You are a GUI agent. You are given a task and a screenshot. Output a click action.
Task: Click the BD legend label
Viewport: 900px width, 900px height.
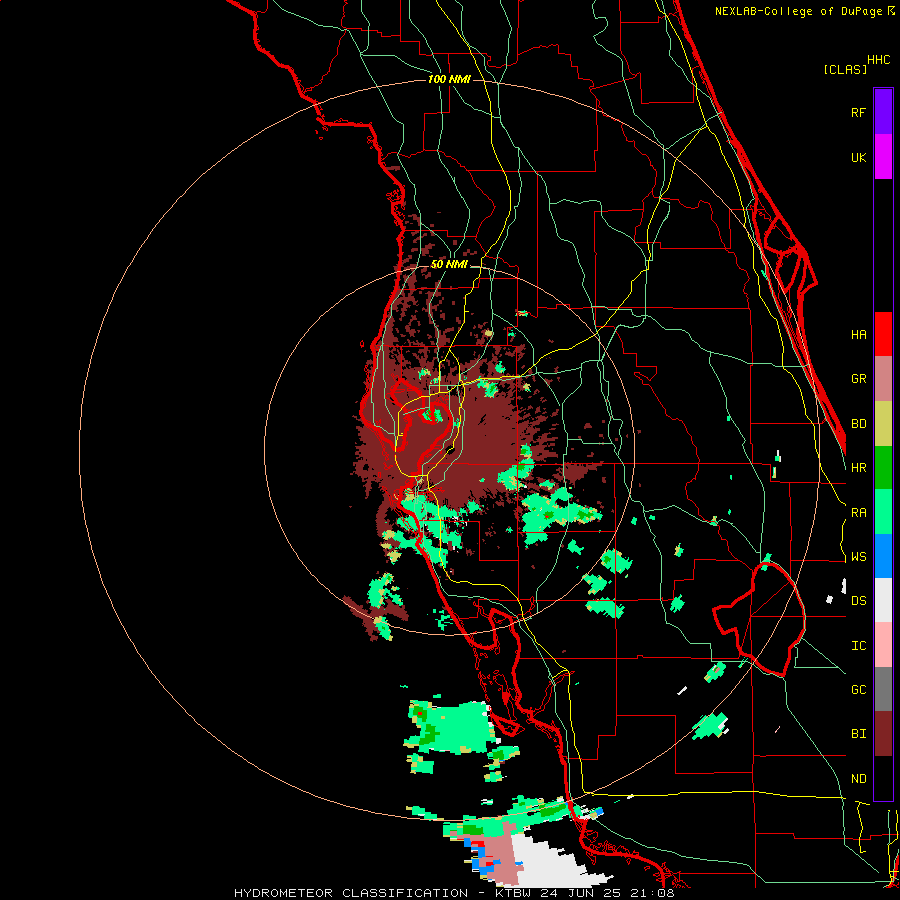click(858, 424)
